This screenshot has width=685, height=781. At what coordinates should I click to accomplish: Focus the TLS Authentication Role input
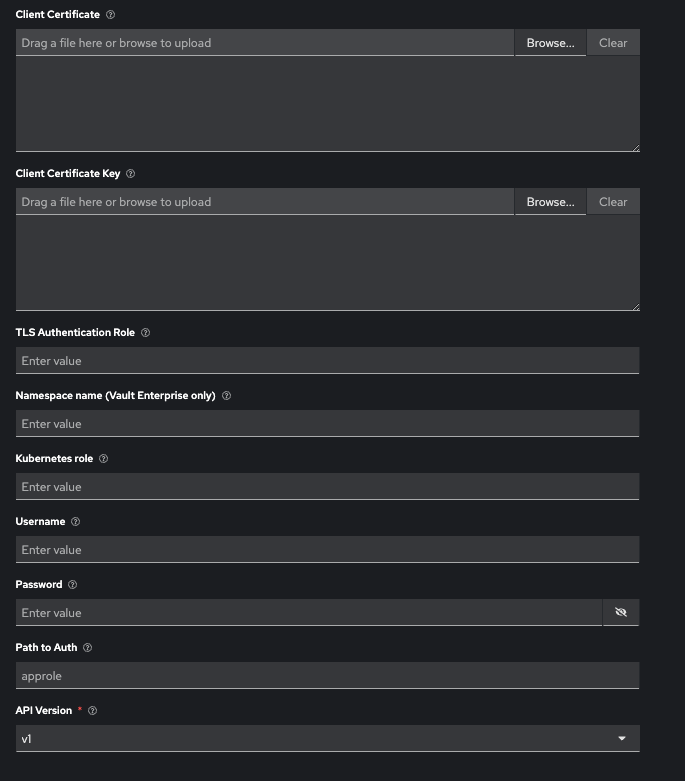[327, 361]
